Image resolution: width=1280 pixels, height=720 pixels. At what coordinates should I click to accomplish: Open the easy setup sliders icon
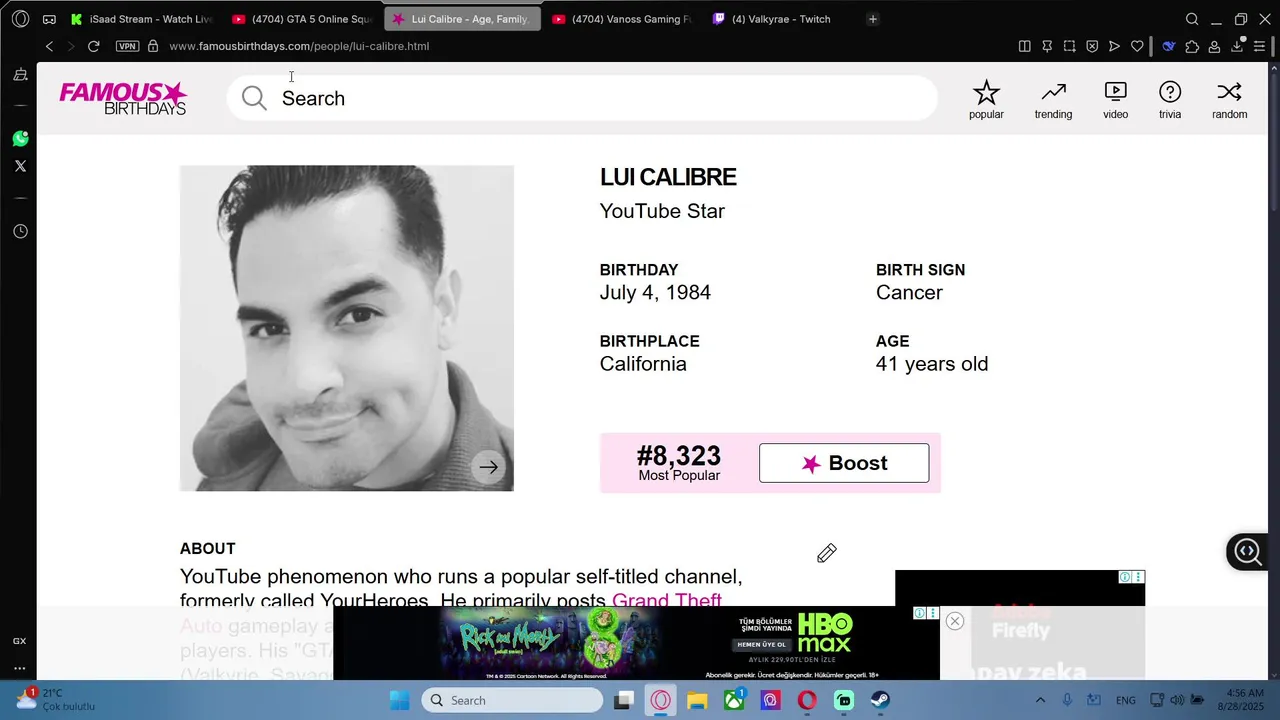1259,46
